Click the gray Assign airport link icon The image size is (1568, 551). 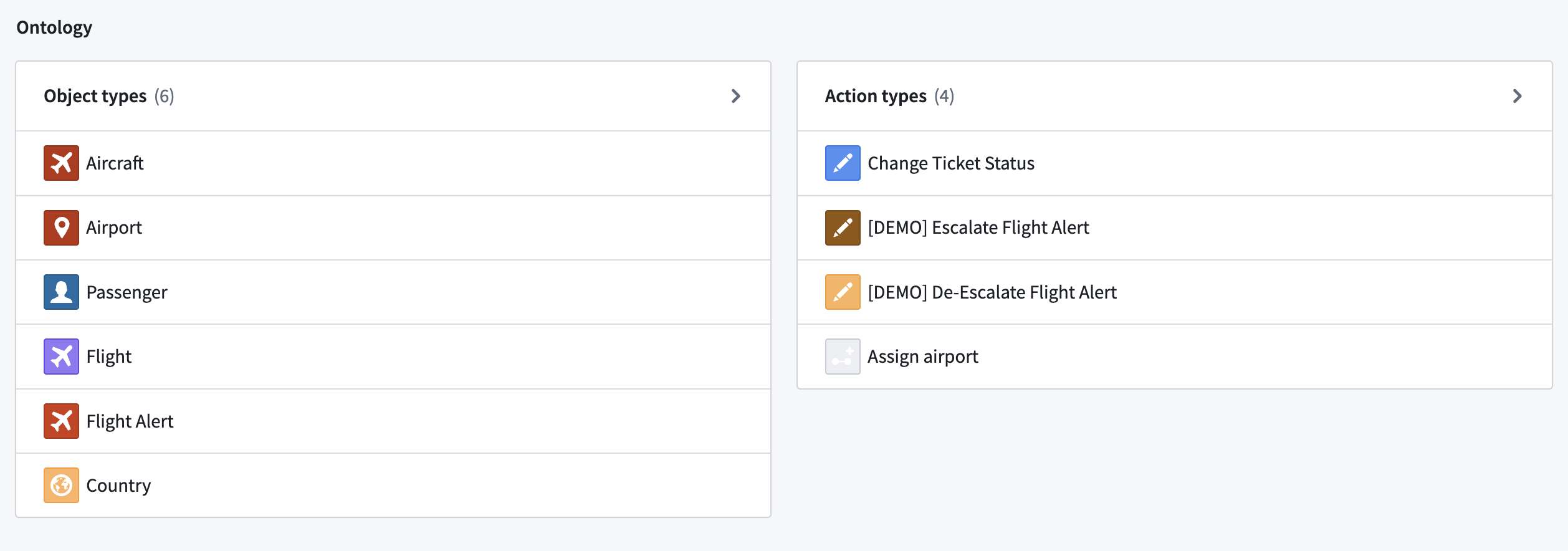[843, 357]
